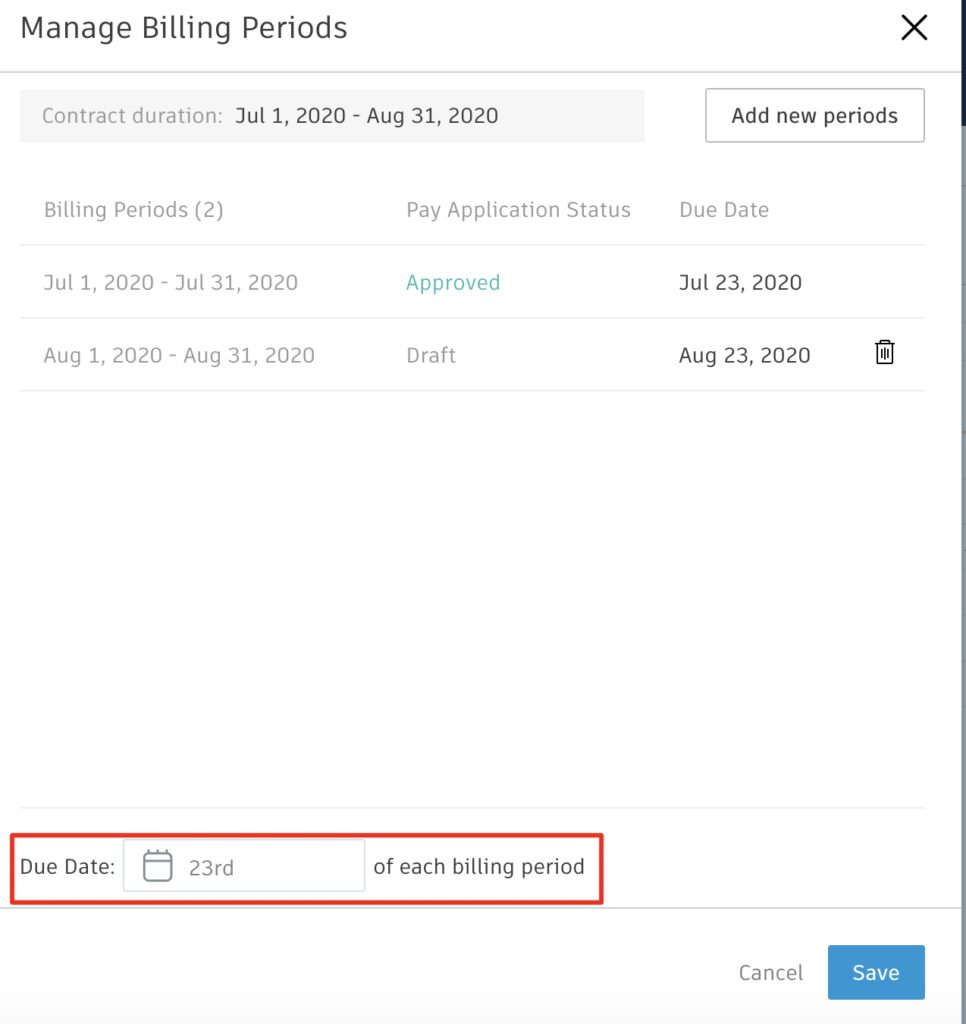
Task: Select the Jul 1, 2020 - Jul 31, 2020 period
Action: pos(170,282)
